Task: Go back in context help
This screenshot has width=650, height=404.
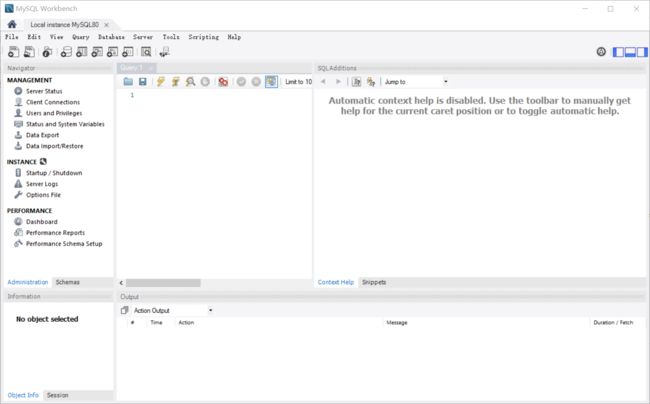Action: click(x=323, y=82)
